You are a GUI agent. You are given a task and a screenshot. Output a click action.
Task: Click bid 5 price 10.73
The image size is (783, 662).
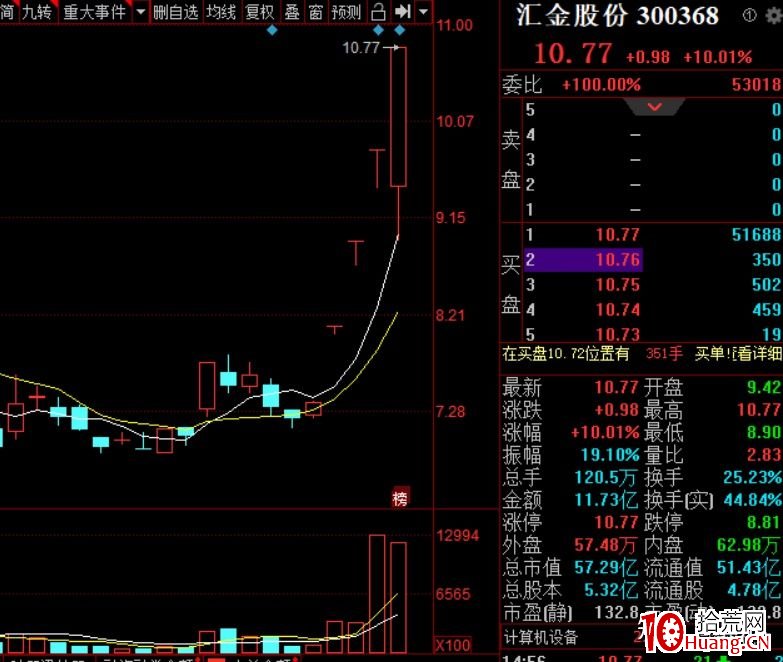618,334
